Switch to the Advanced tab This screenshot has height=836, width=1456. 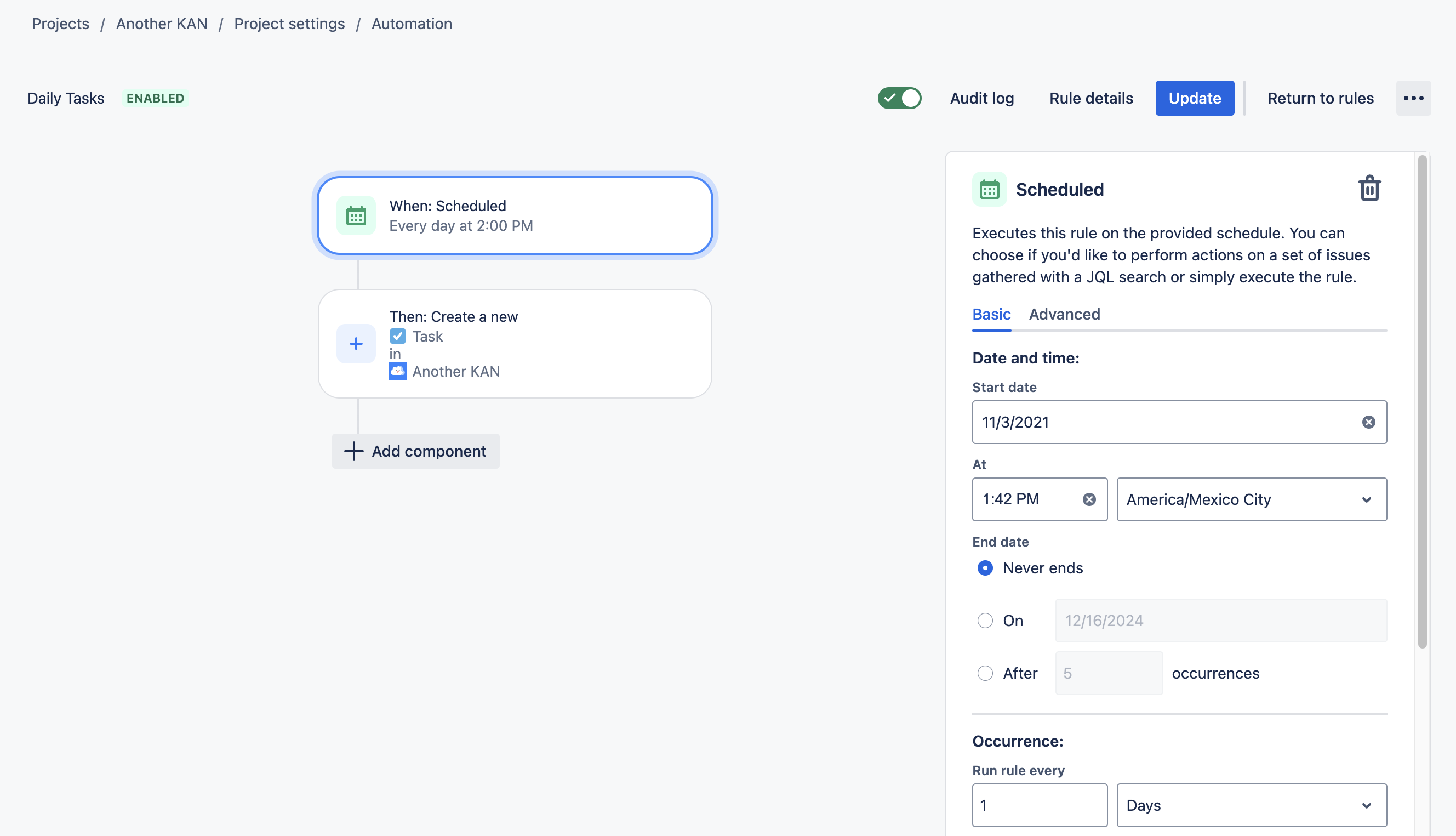(1064, 314)
